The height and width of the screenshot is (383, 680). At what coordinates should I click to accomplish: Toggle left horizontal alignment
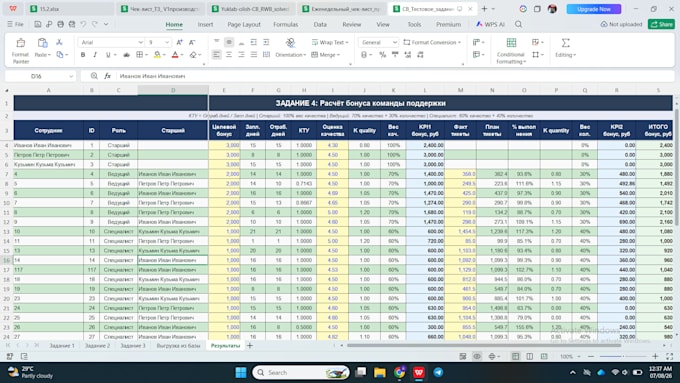tap(216, 55)
